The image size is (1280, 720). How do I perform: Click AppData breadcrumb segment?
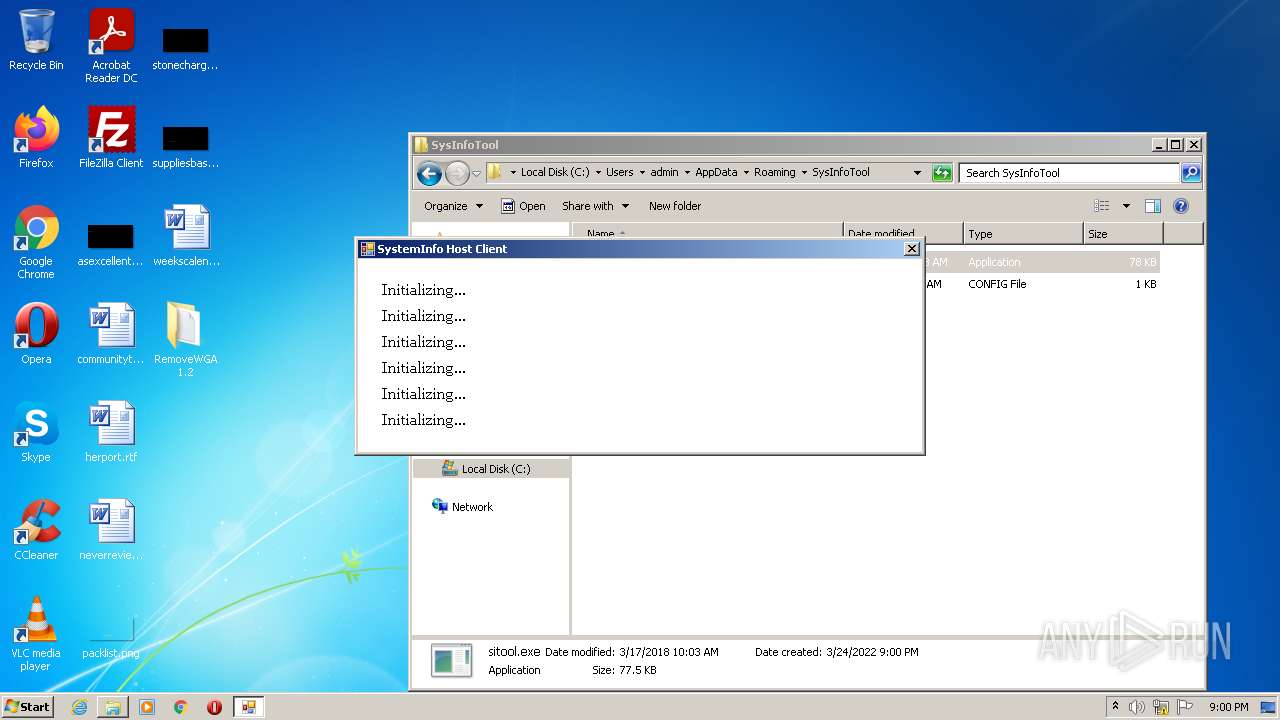click(716, 172)
